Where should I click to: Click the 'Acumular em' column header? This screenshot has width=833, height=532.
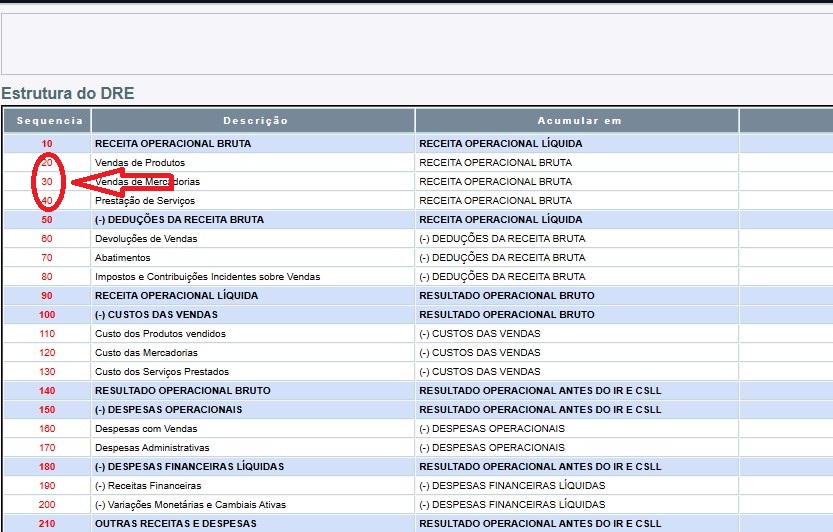point(578,121)
